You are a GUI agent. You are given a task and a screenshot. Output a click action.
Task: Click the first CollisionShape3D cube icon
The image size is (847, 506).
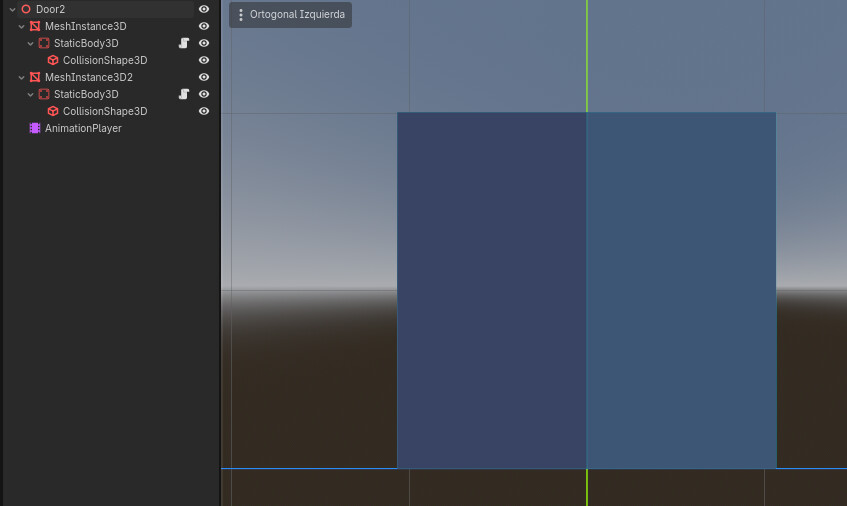53,60
